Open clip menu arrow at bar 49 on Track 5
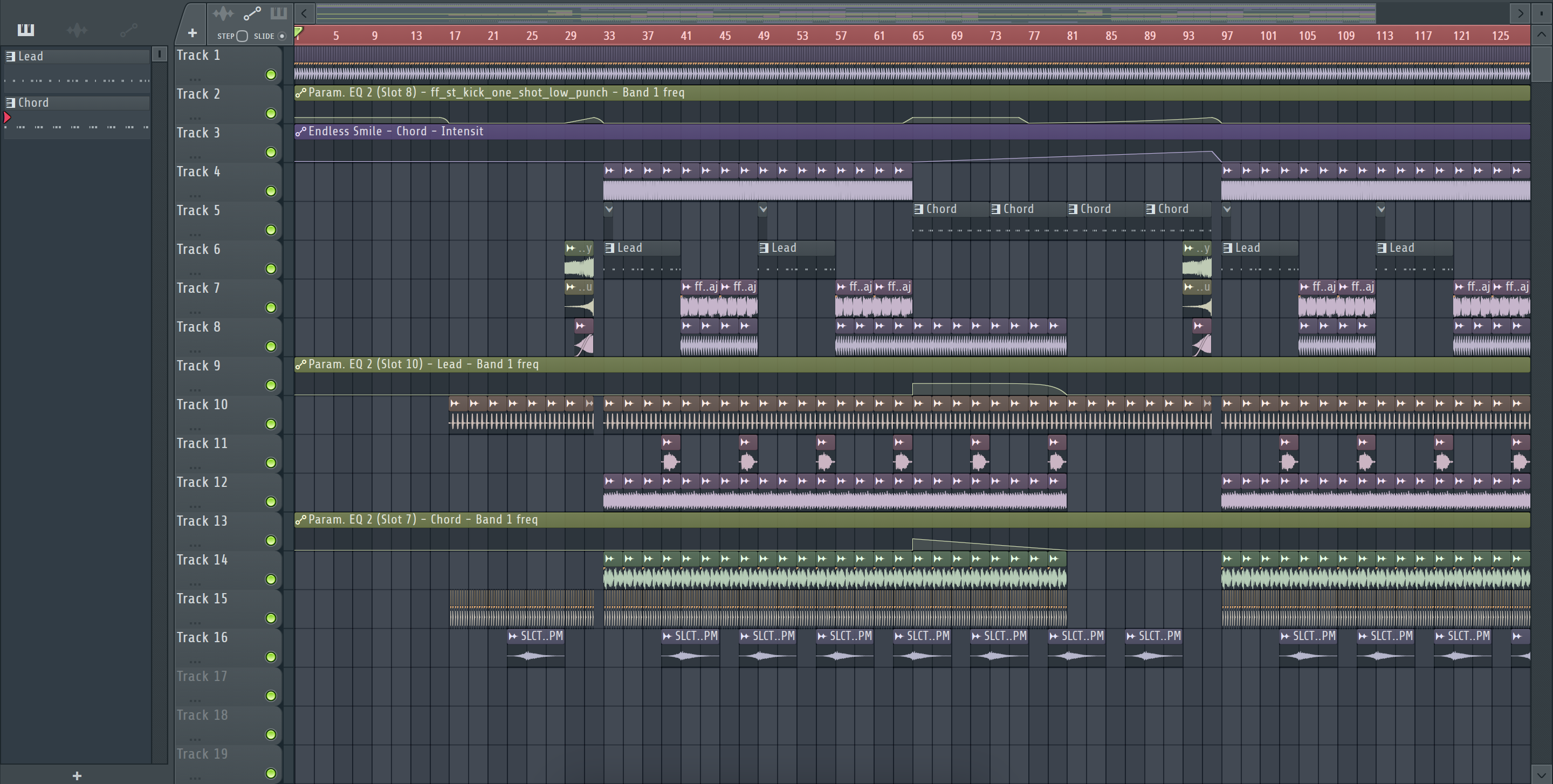This screenshot has height=784, width=1553. (x=763, y=209)
